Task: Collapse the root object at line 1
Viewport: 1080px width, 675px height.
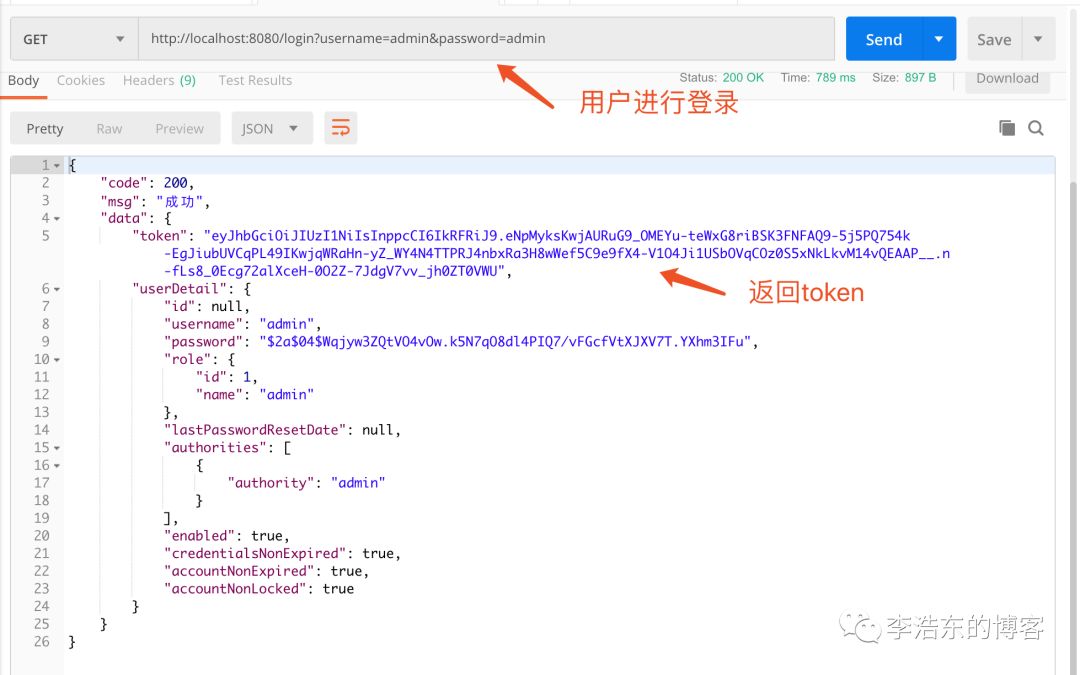Action: click(56, 166)
